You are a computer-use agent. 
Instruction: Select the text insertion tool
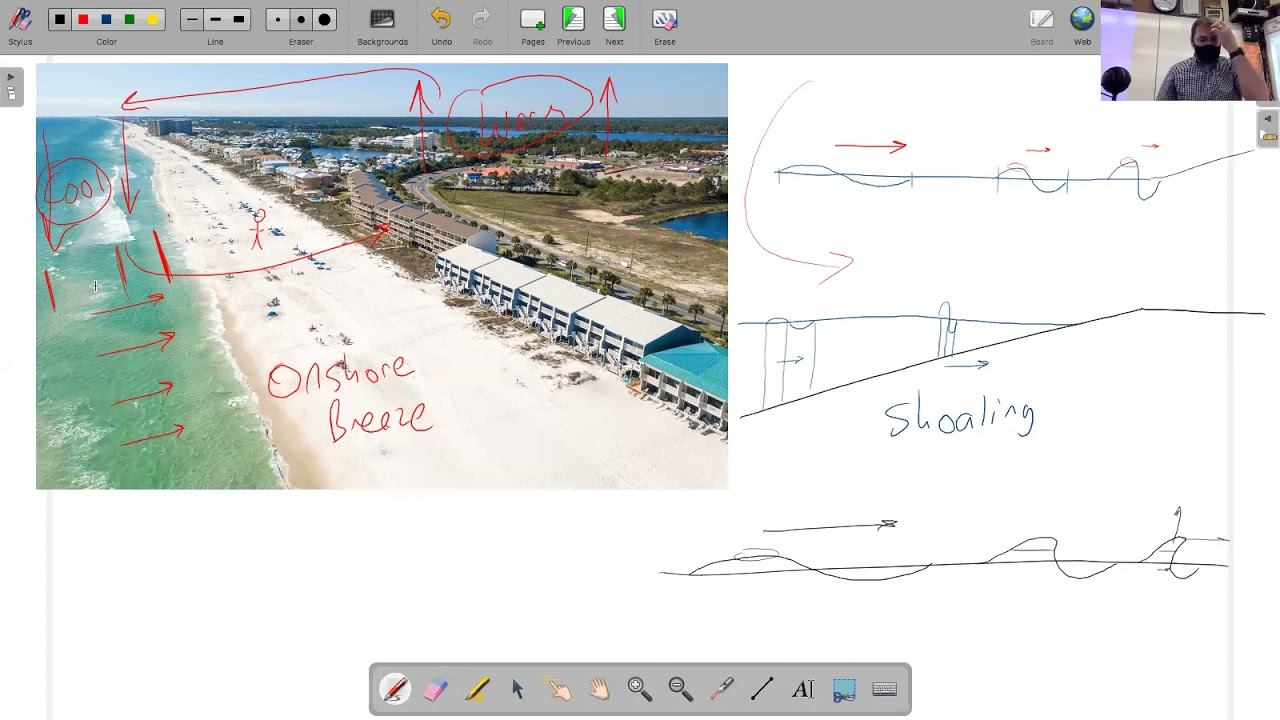[803, 689]
